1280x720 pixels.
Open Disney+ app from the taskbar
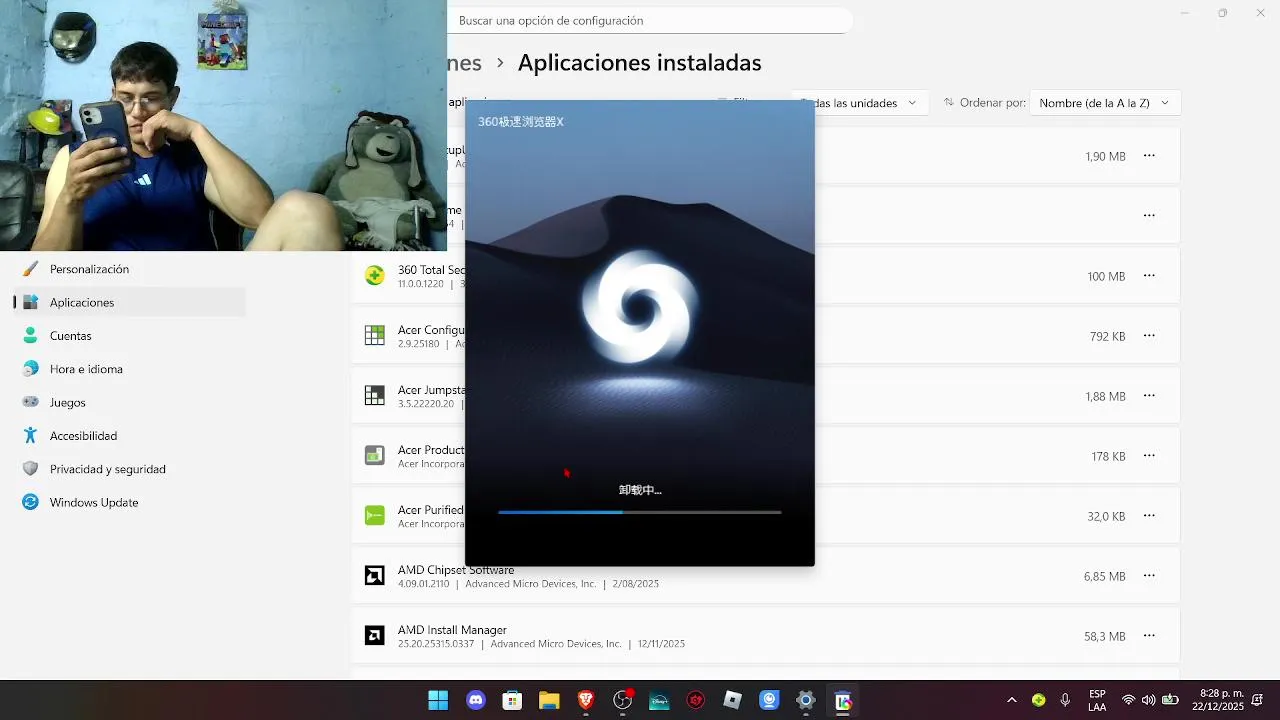click(x=659, y=700)
